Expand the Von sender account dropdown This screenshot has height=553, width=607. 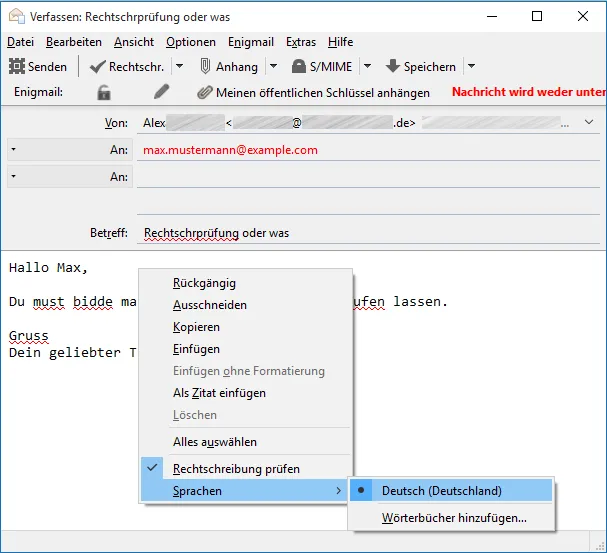pos(589,122)
